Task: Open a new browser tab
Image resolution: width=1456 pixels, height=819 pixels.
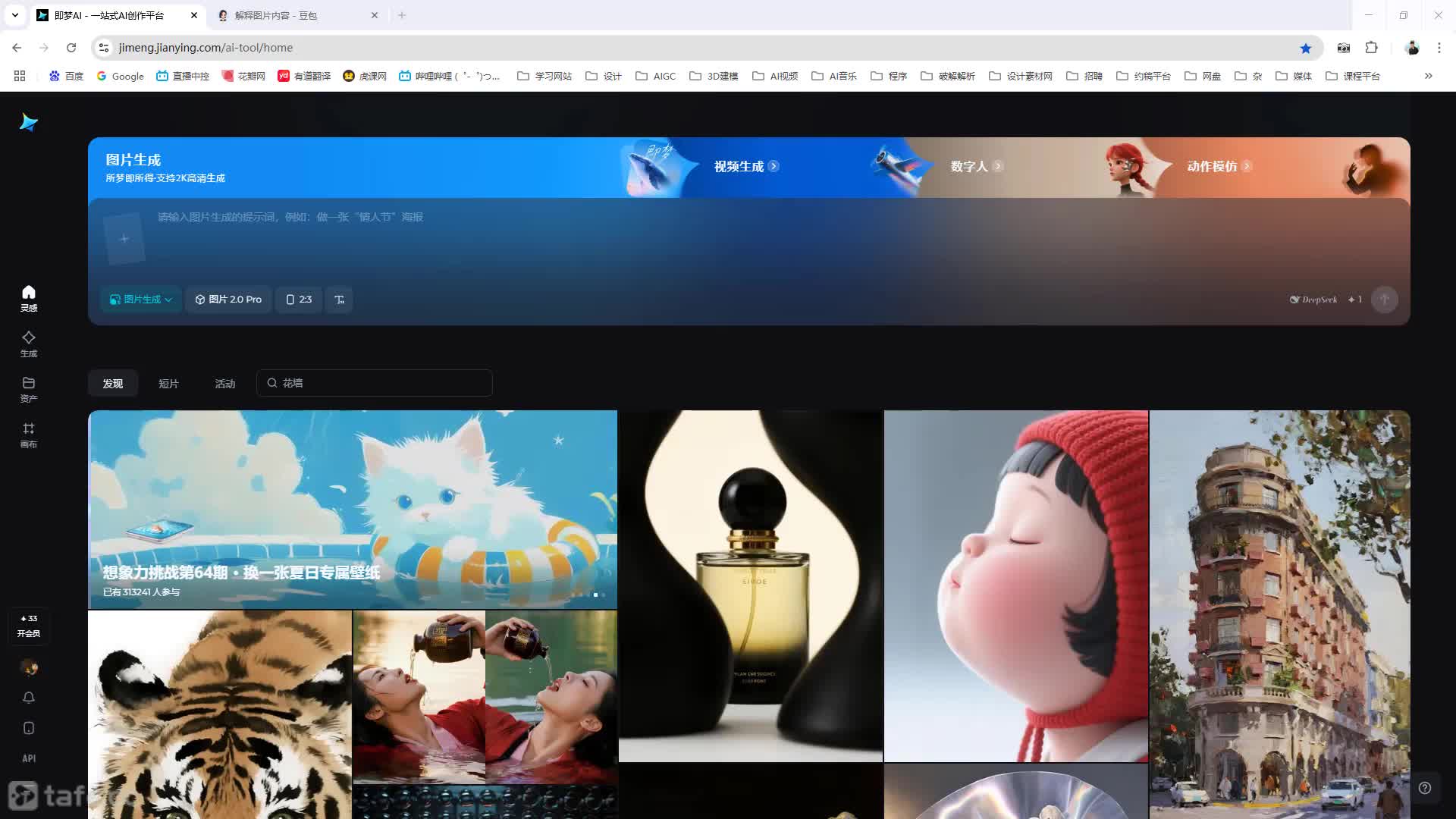Action: (402, 15)
